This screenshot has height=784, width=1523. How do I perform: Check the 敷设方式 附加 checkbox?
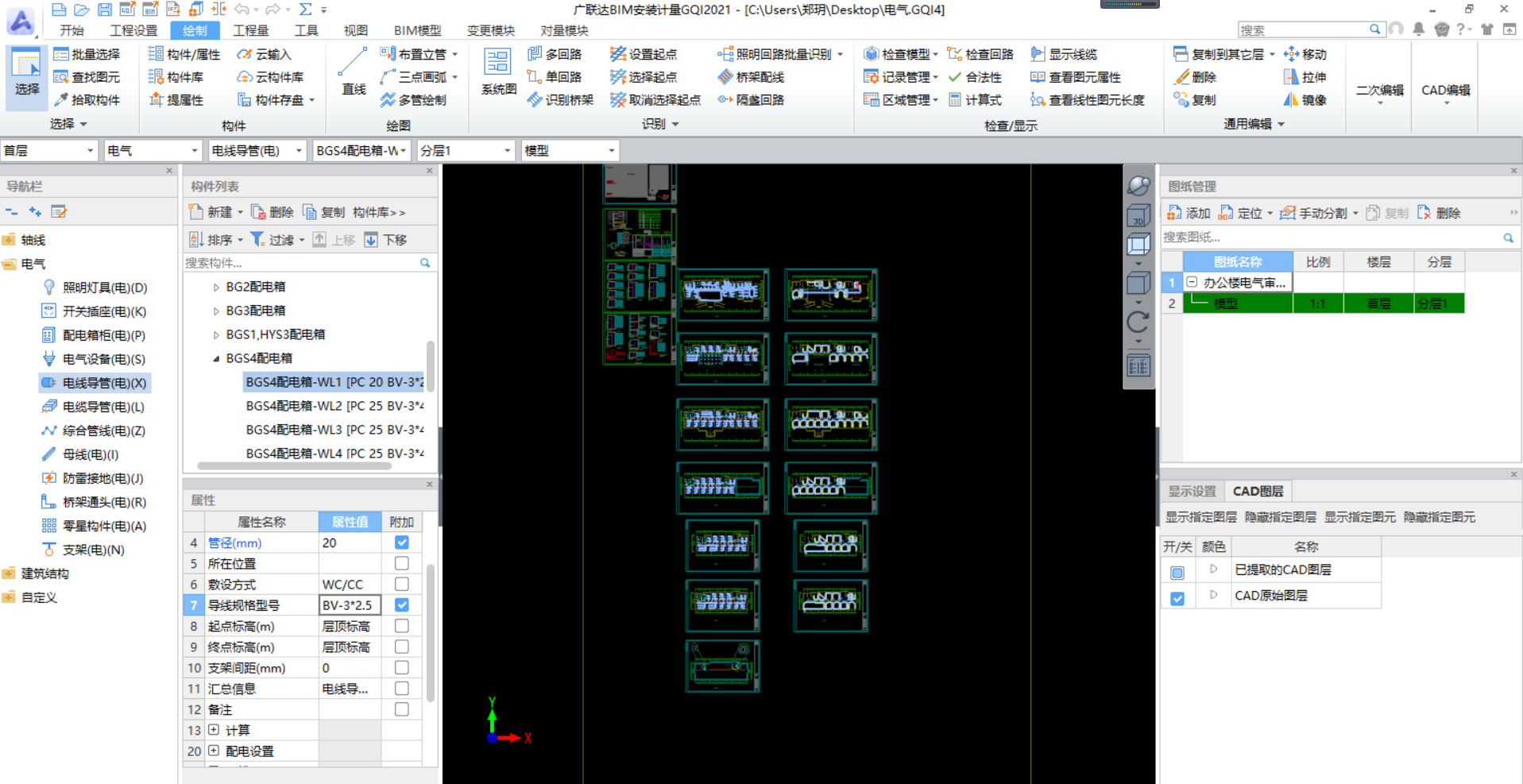click(402, 584)
